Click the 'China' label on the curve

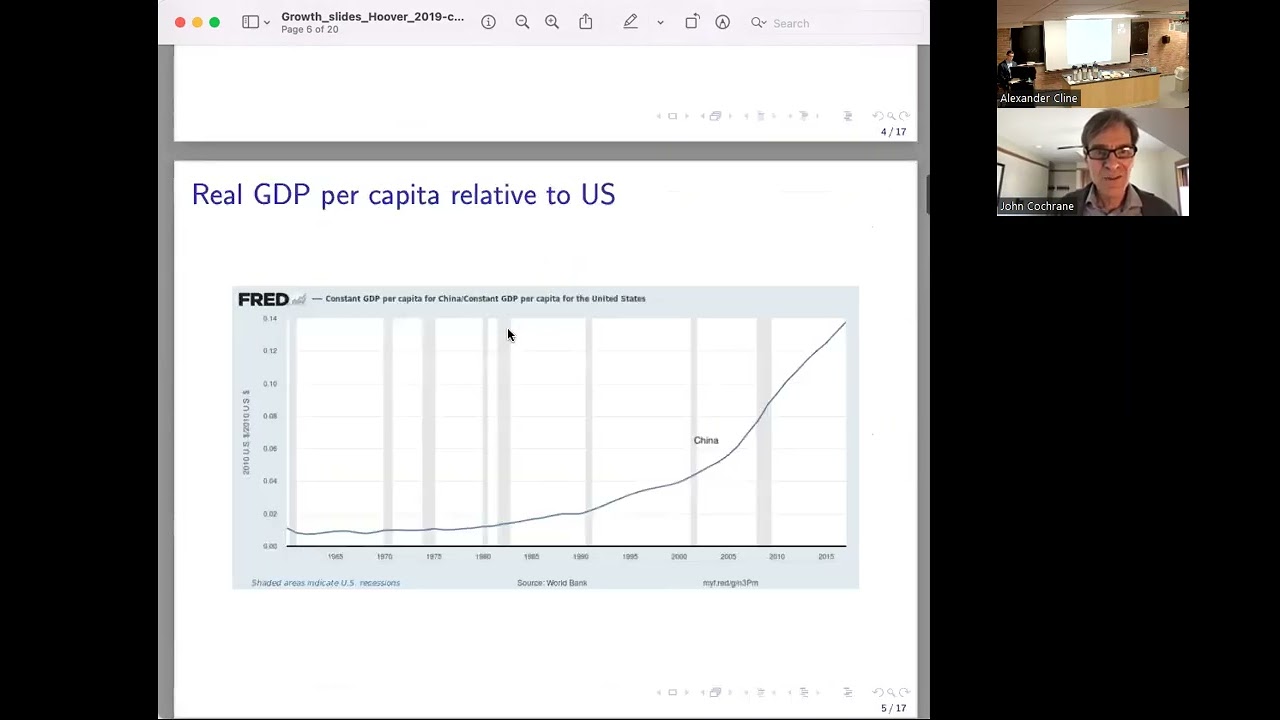(706, 440)
